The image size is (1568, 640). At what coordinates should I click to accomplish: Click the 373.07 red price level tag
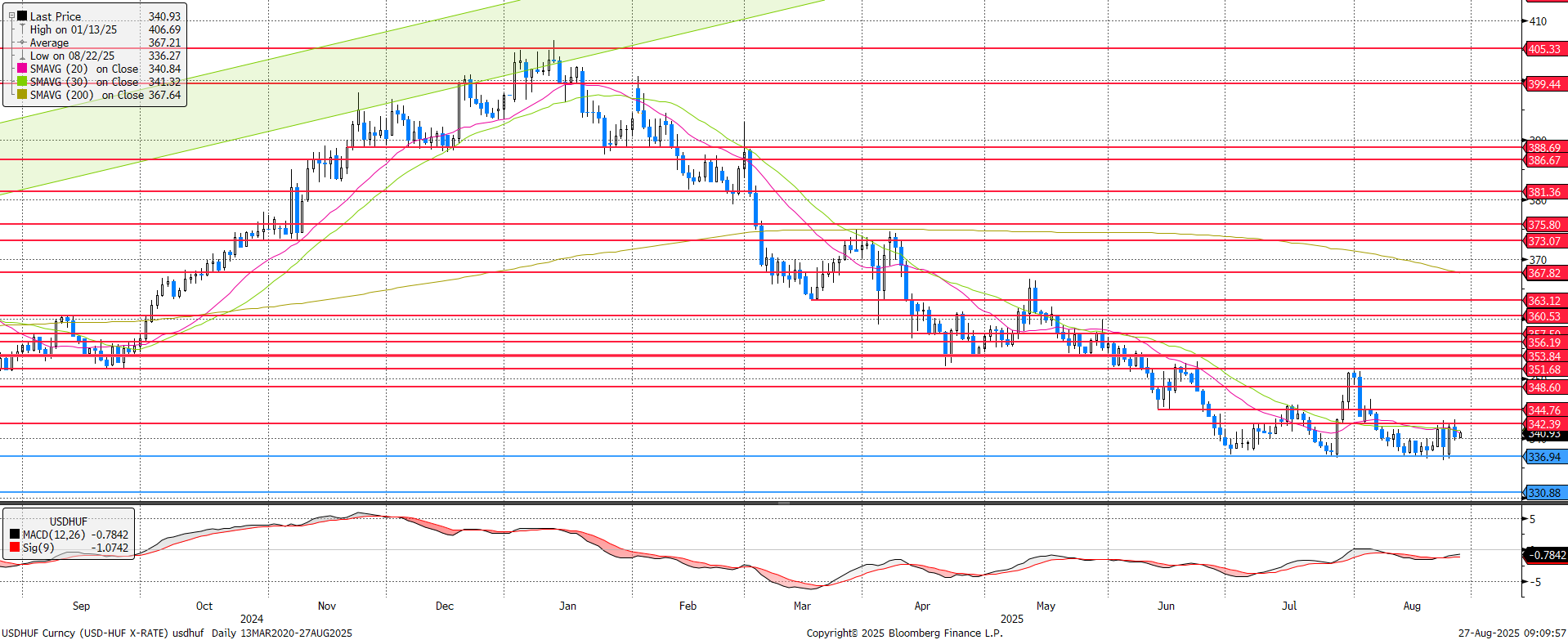[x=1544, y=241]
